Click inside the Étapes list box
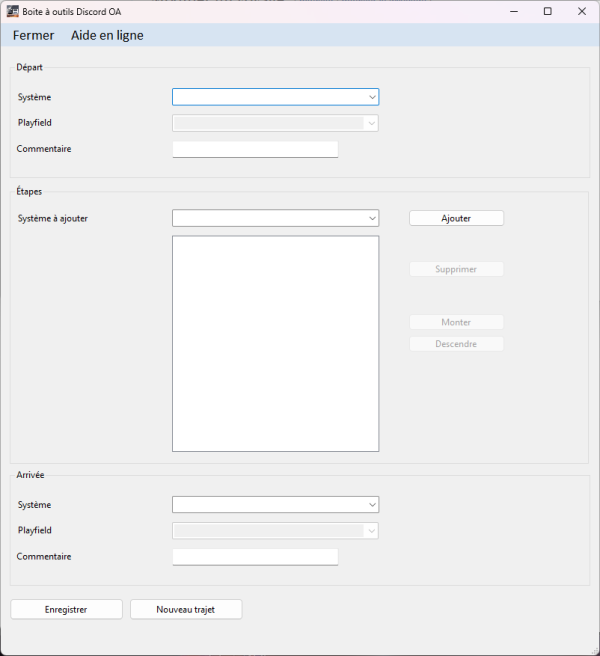 tap(275, 343)
